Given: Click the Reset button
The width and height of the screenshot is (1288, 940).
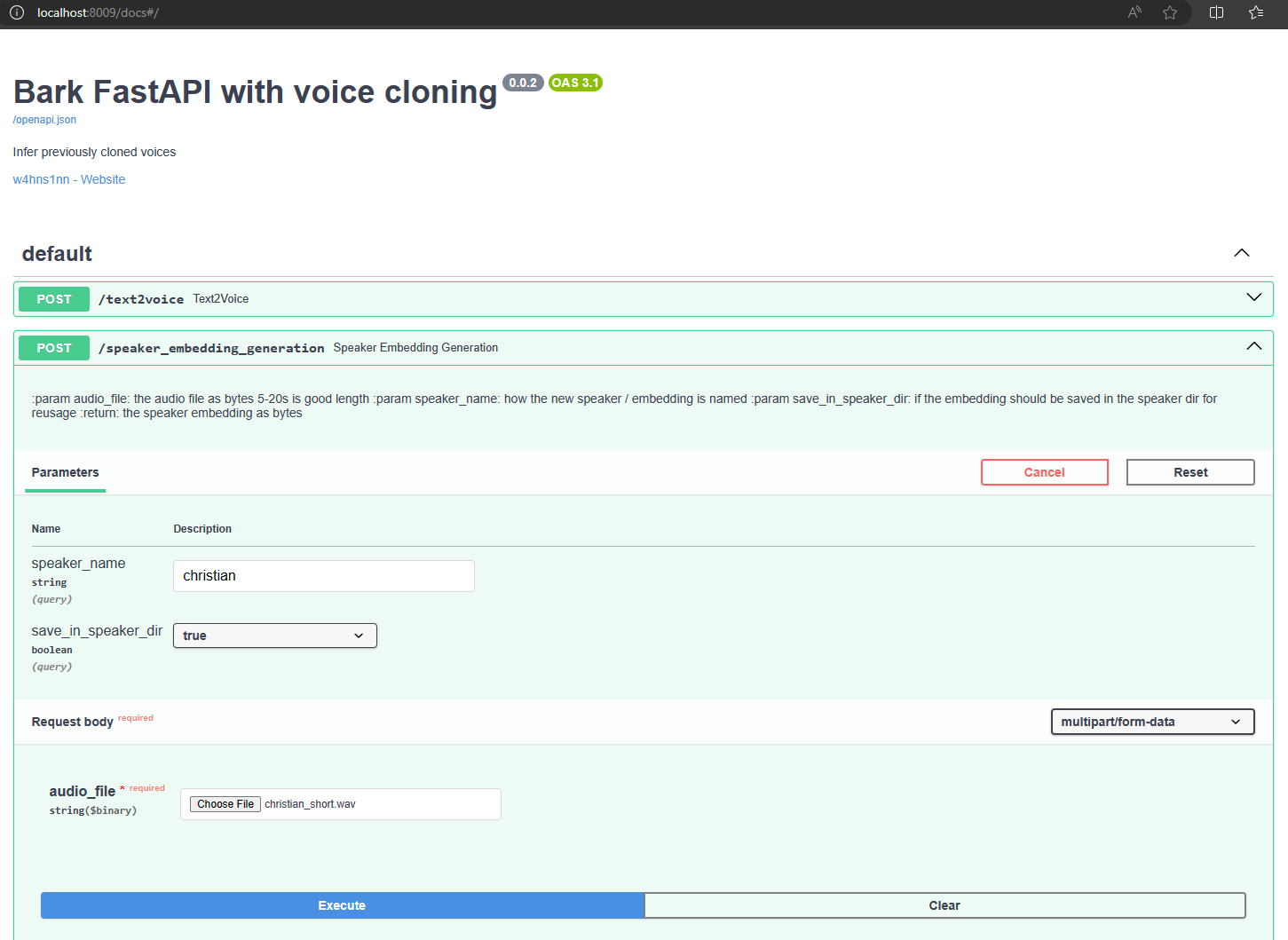Looking at the screenshot, I should click(x=1190, y=472).
